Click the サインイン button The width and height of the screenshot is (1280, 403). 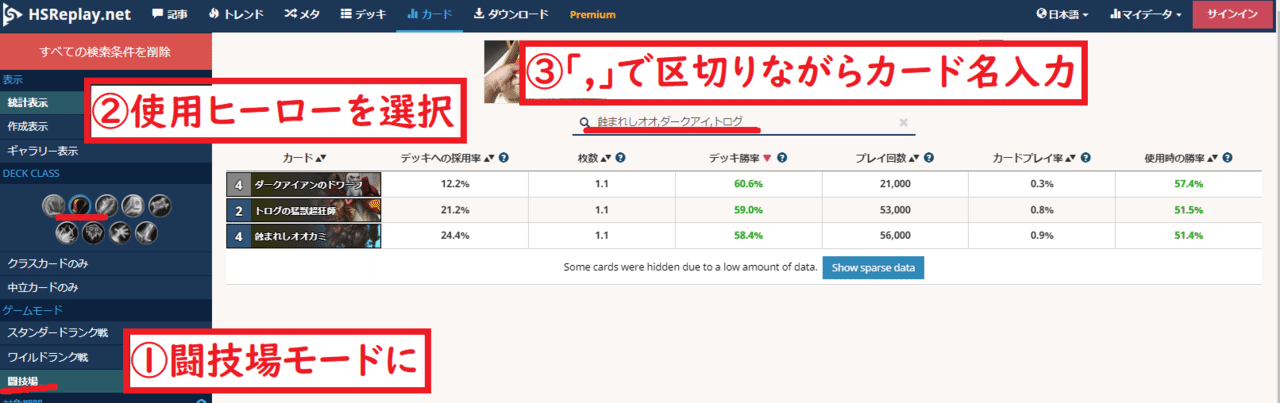[1232, 14]
